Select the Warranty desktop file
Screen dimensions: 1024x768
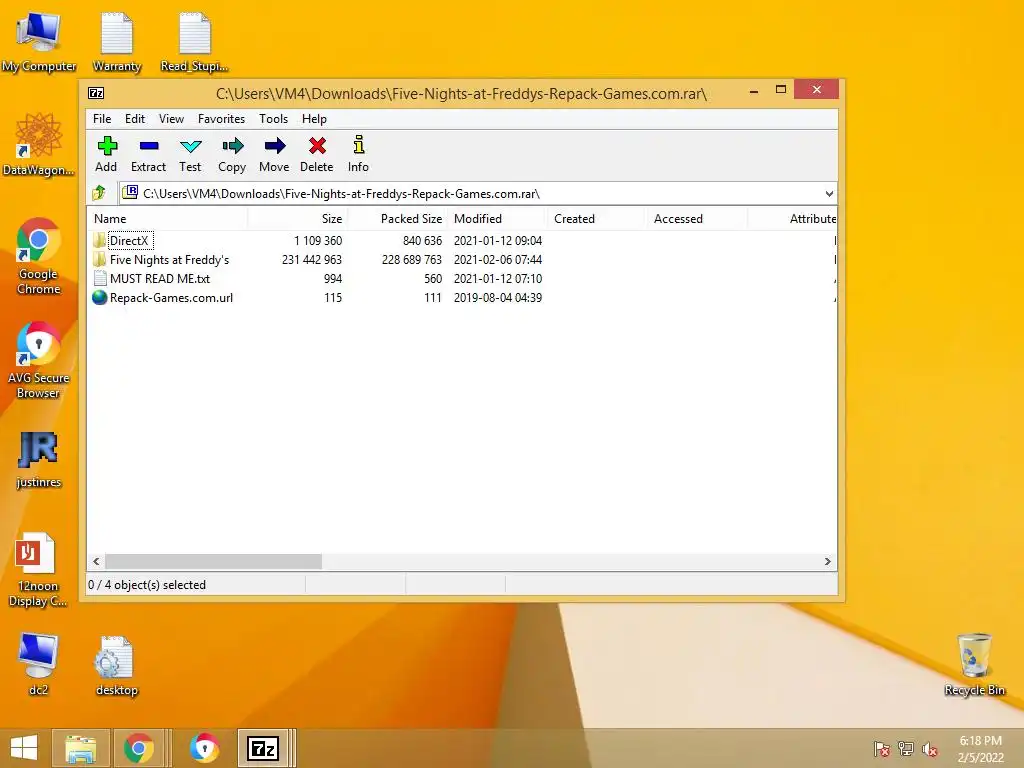pyautogui.click(x=117, y=42)
